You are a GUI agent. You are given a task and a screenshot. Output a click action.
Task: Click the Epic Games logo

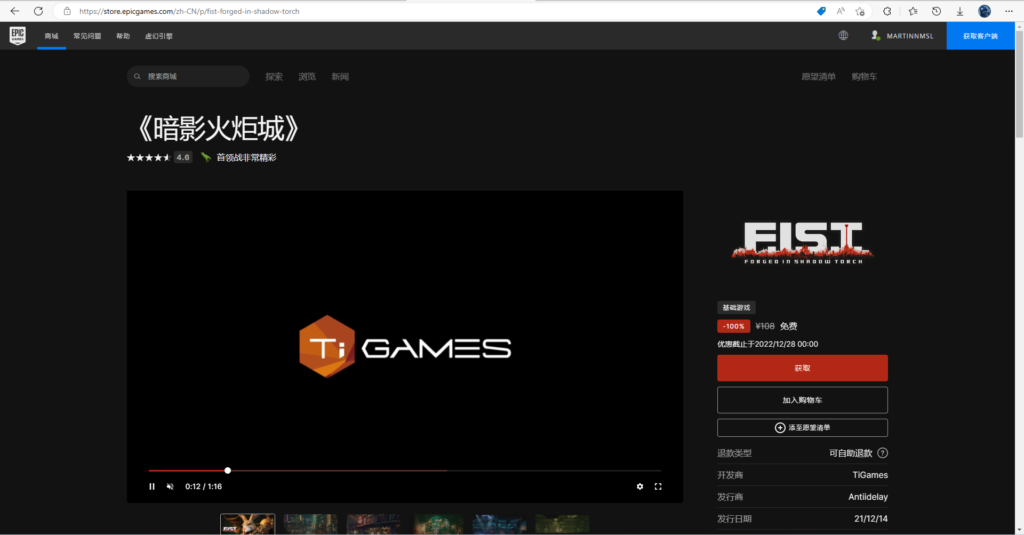(18, 35)
